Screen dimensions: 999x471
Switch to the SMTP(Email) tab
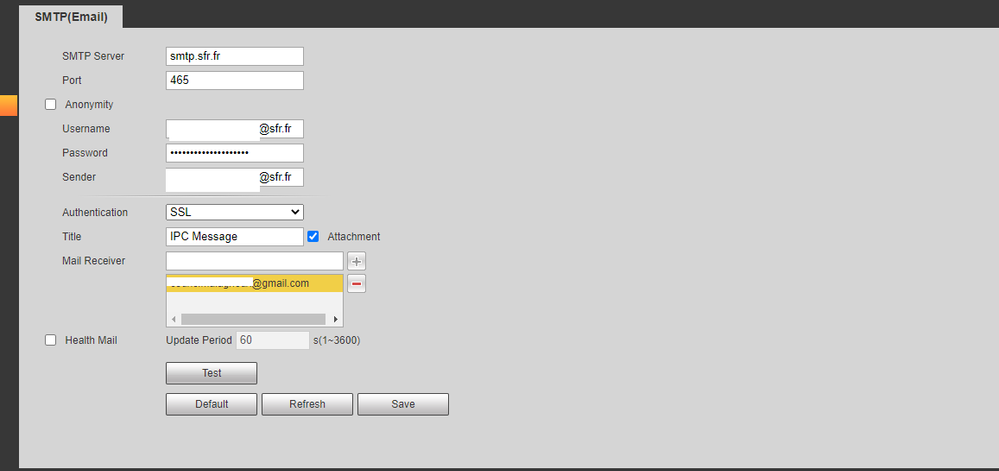(71, 17)
